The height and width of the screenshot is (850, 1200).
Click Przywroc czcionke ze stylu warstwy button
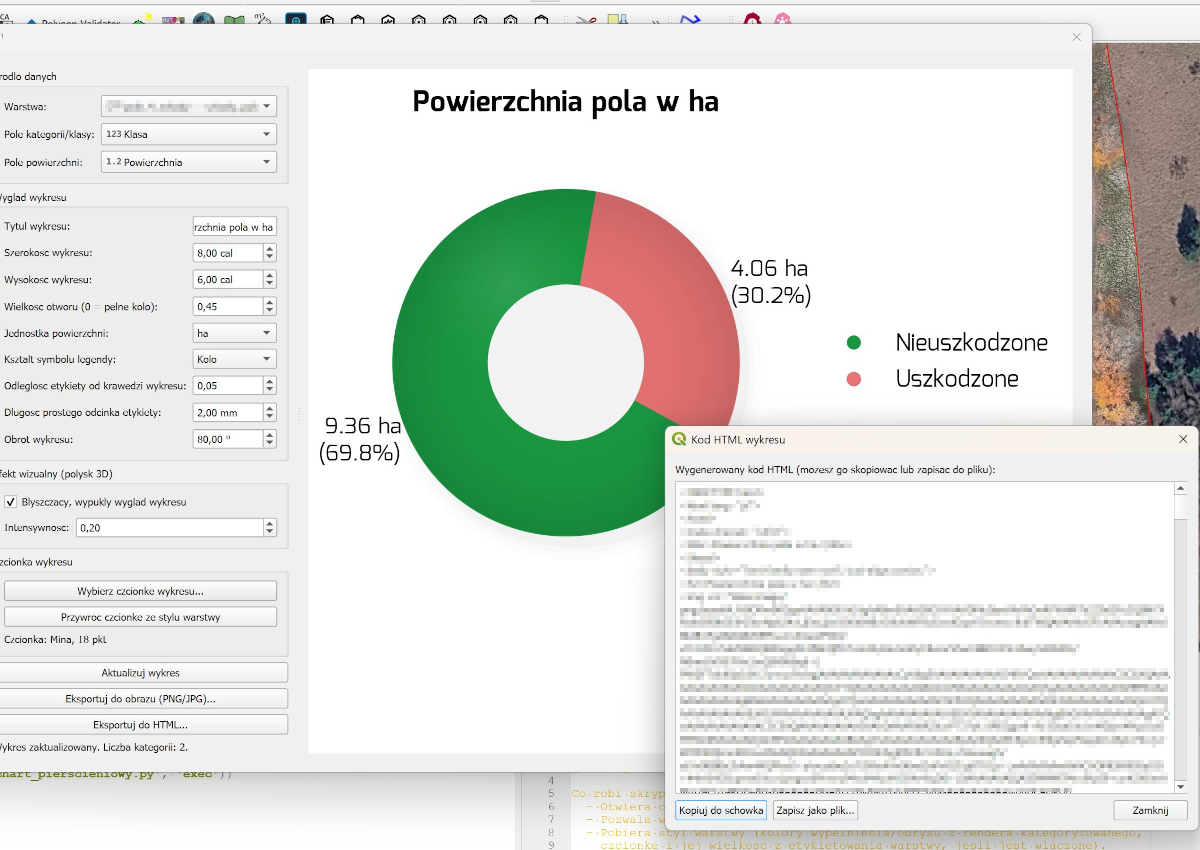coord(141,617)
